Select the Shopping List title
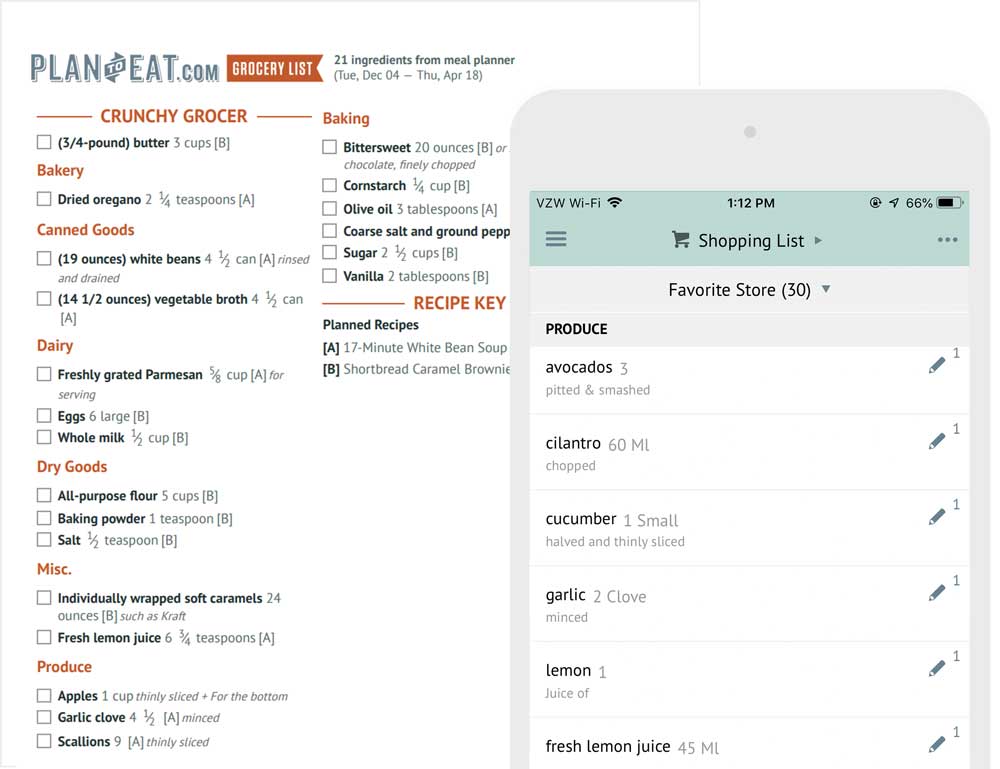 click(x=751, y=240)
